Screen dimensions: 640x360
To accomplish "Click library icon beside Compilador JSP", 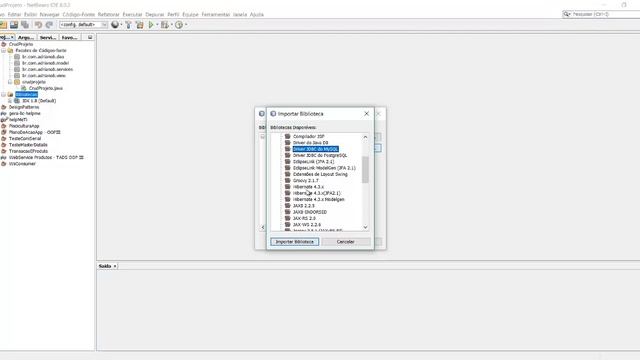I will [287, 136].
